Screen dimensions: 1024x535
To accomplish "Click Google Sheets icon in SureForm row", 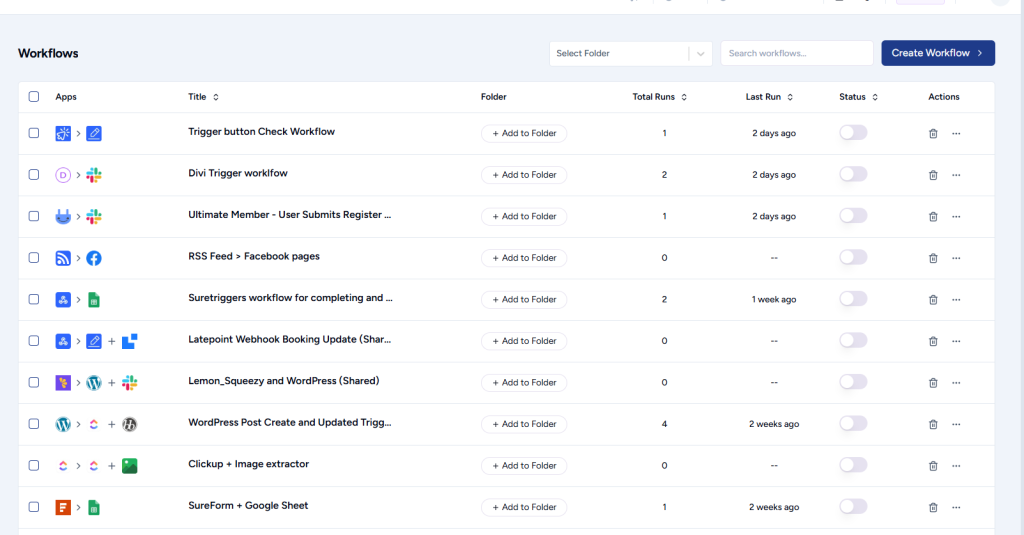I will (x=94, y=507).
